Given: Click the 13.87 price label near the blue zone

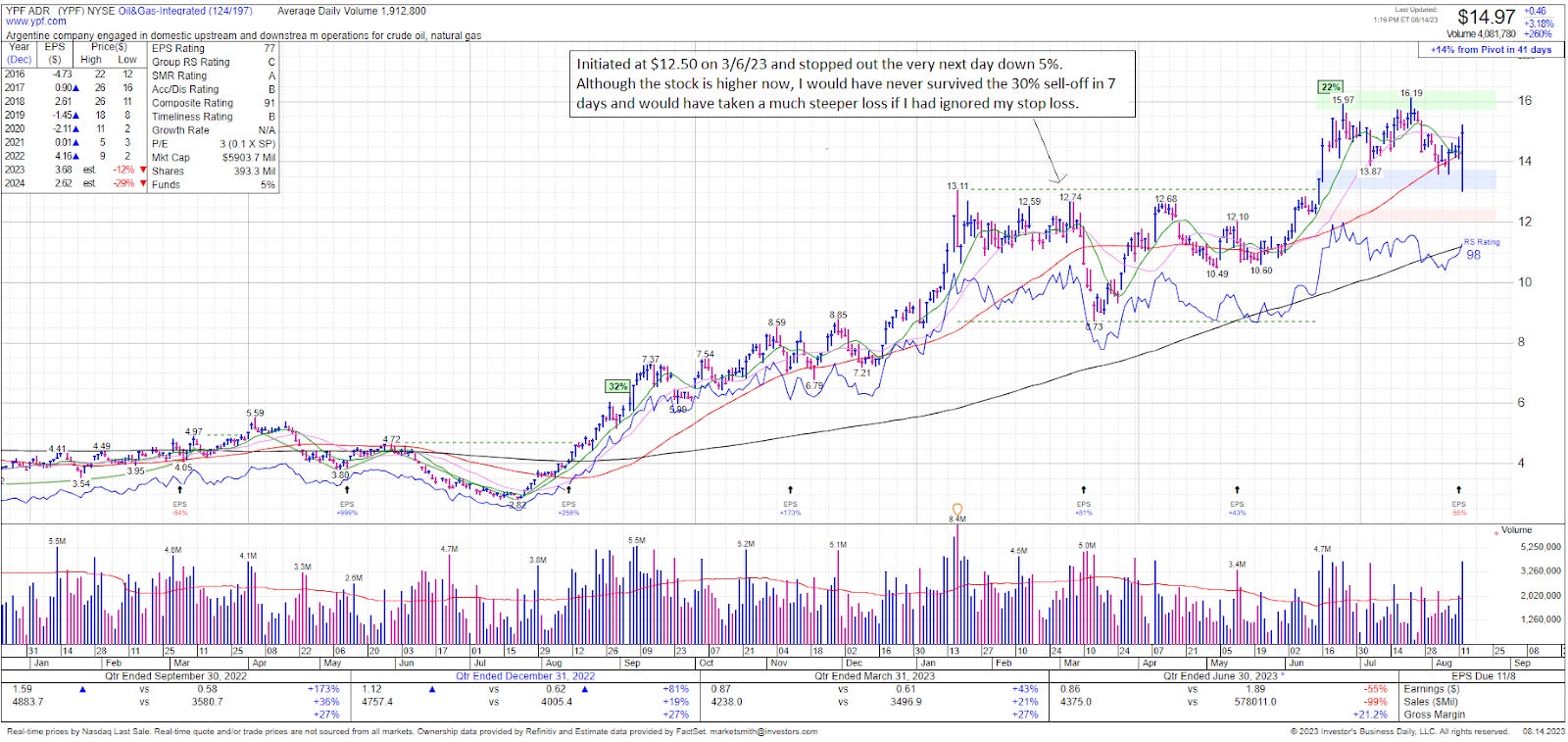Looking at the screenshot, I should (1370, 173).
